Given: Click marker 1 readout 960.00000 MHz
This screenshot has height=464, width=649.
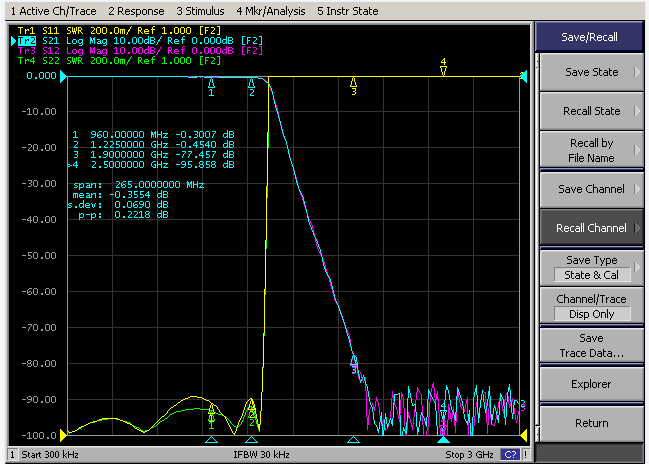Looking at the screenshot, I should click(153, 135).
